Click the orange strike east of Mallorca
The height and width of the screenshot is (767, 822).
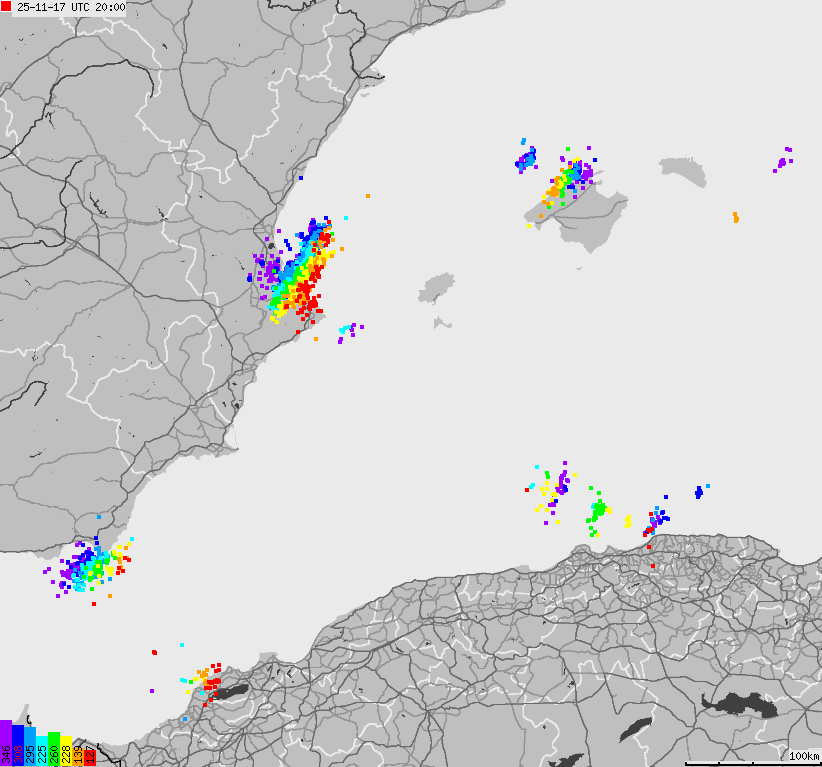point(737,215)
